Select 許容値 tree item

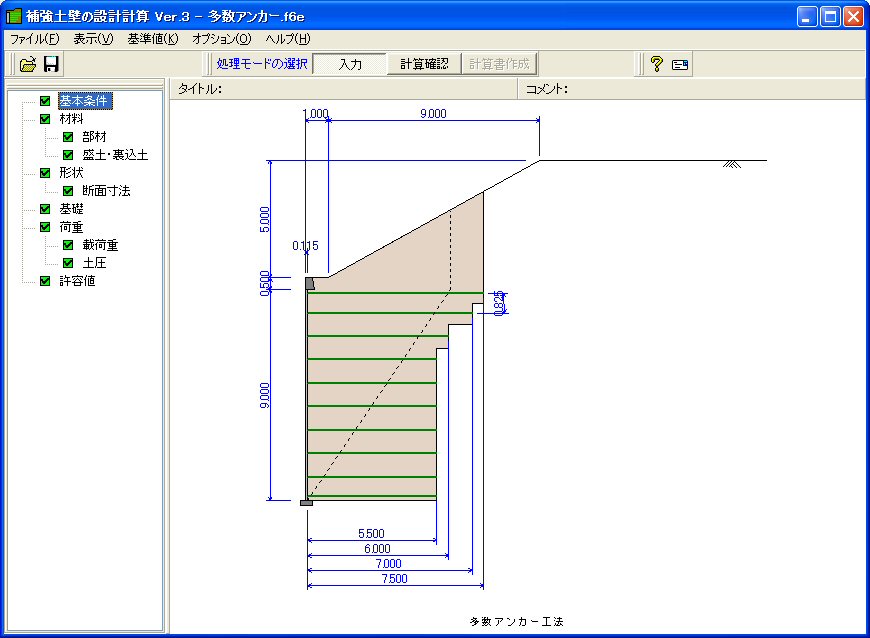[x=77, y=281]
